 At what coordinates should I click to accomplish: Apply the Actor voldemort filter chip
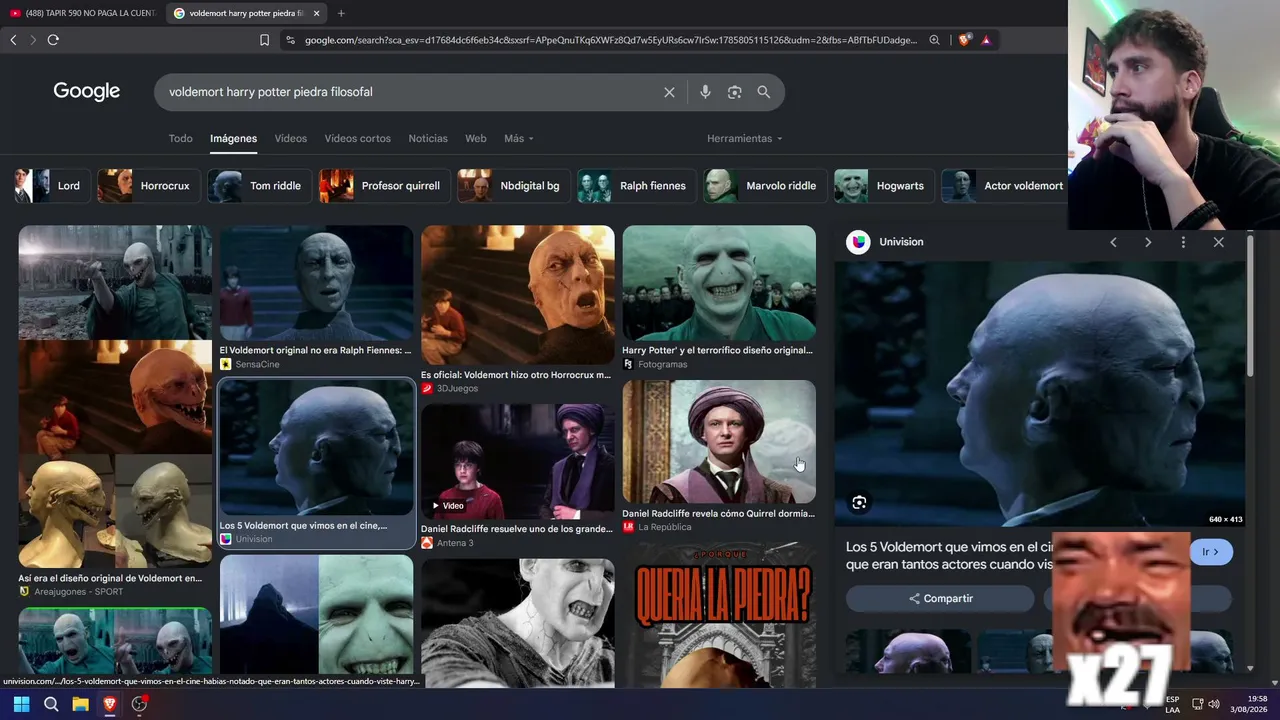click(1004, 186)
